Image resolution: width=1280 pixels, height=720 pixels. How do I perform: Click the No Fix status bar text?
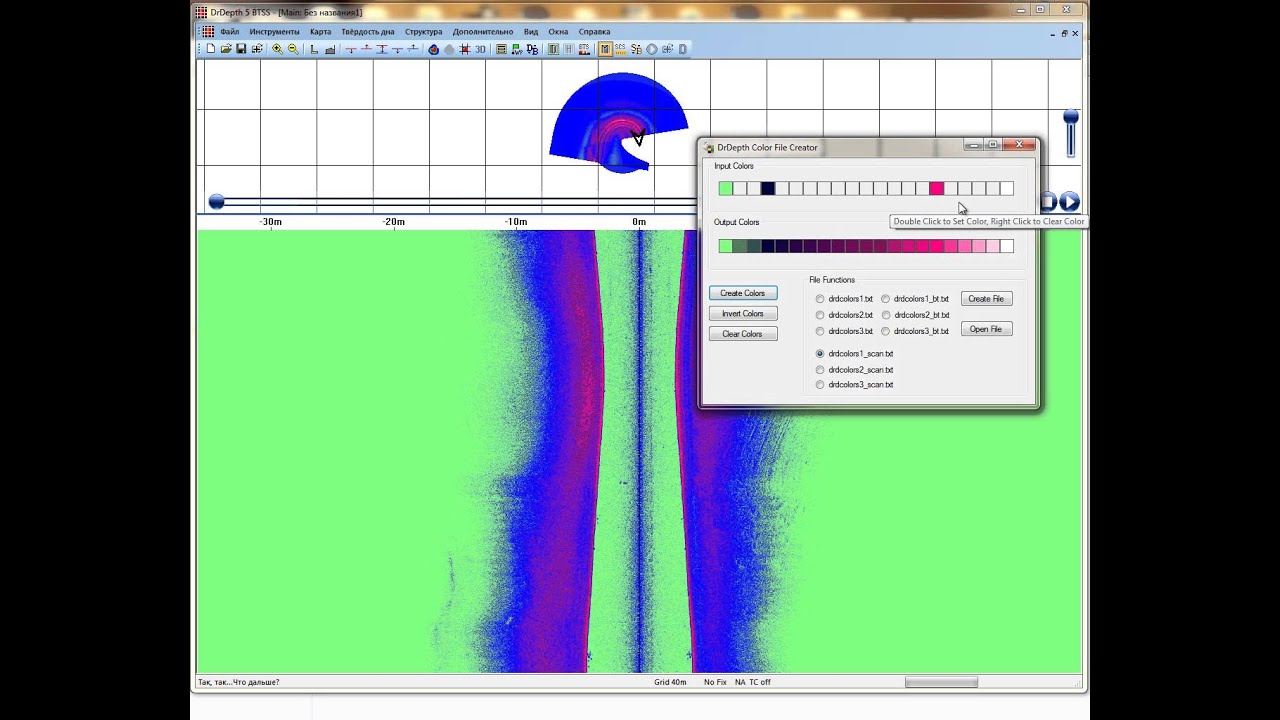715,682
